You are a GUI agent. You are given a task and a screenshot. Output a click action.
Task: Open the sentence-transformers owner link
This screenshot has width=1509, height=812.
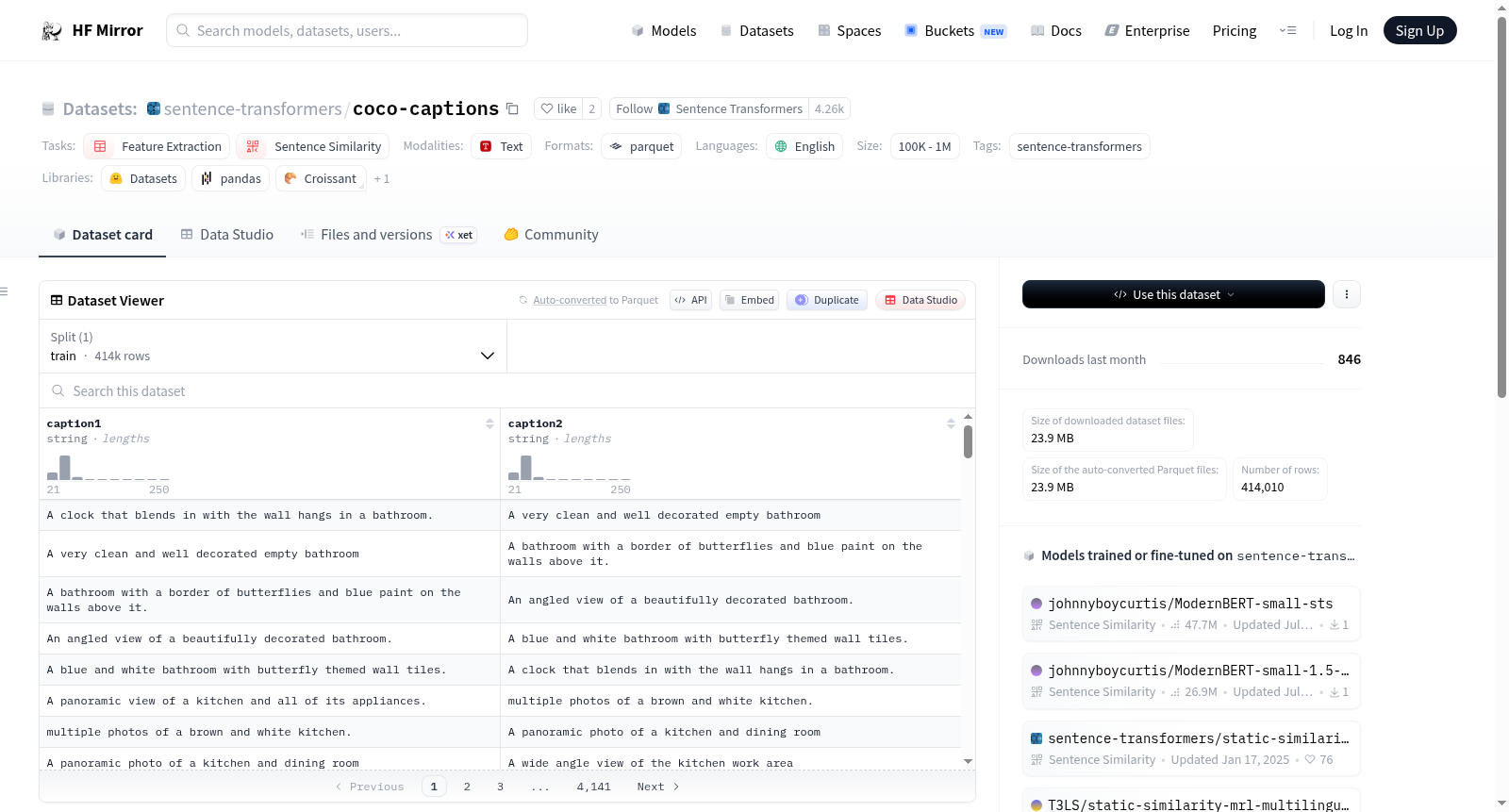(253, 108)
